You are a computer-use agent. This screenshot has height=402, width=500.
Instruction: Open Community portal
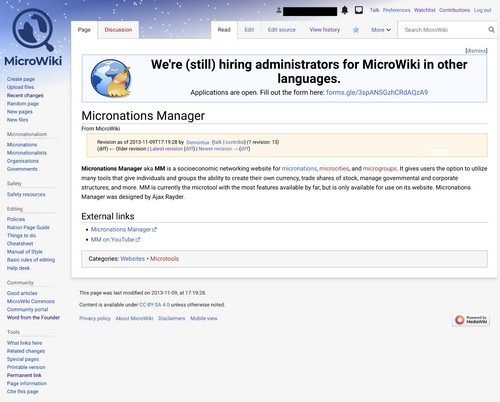tap(27, 309)
